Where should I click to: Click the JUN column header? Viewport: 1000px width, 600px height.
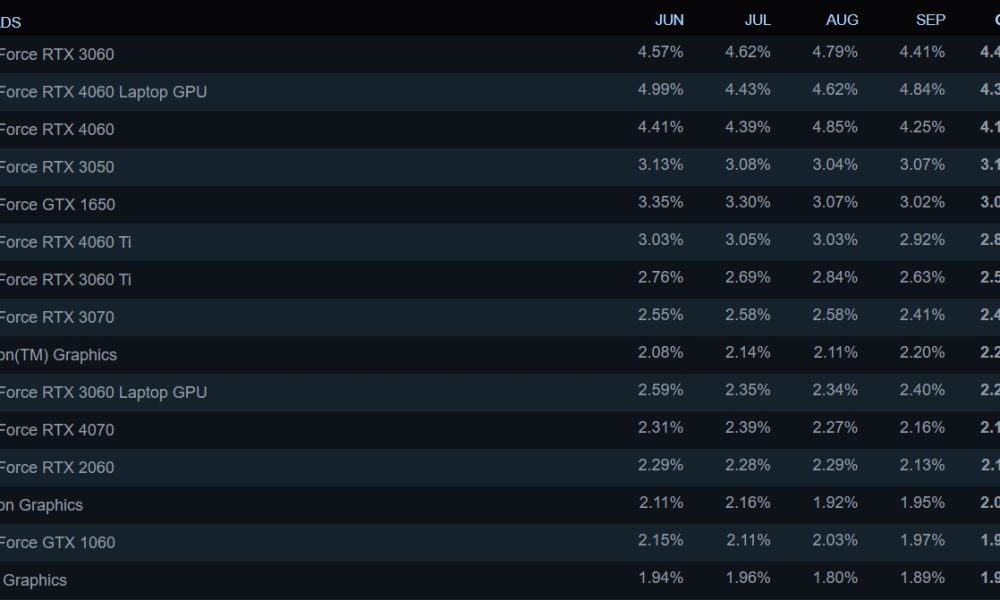pos(669,20)
